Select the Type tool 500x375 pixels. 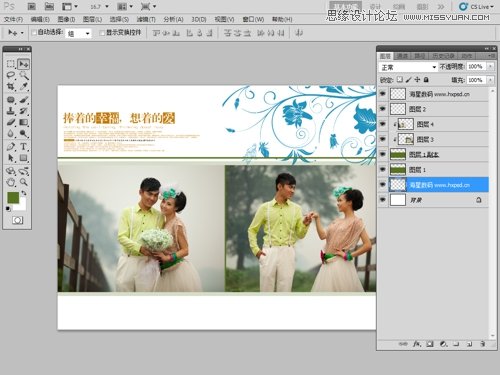point(23,146)
